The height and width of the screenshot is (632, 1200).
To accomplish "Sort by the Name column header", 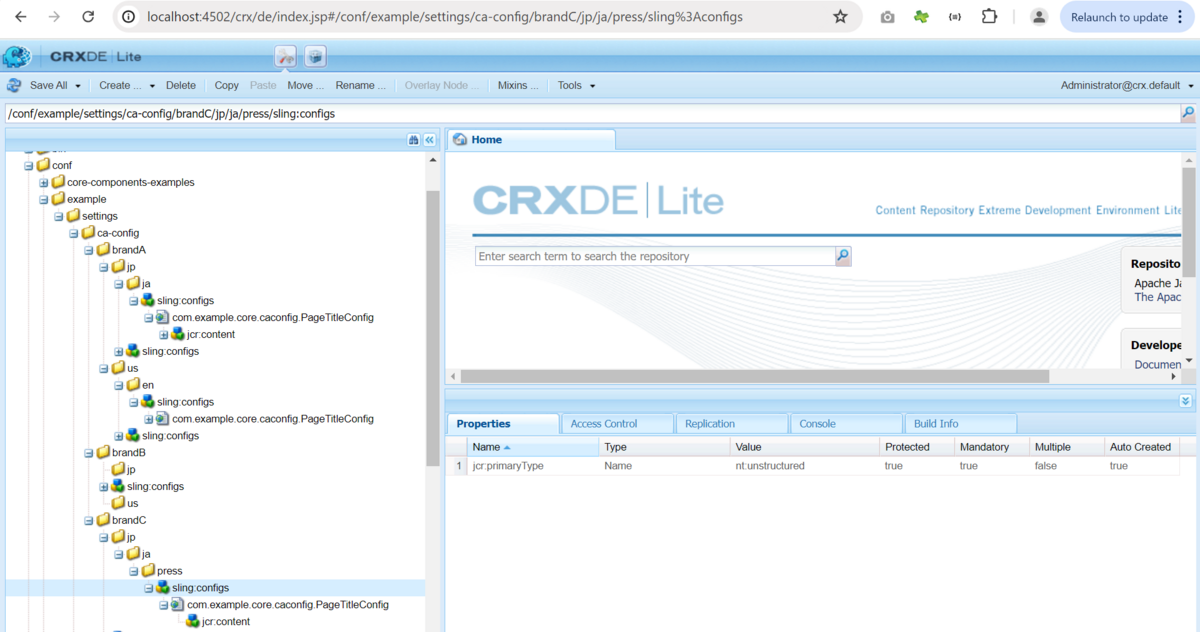I will (x=533, y=447).
